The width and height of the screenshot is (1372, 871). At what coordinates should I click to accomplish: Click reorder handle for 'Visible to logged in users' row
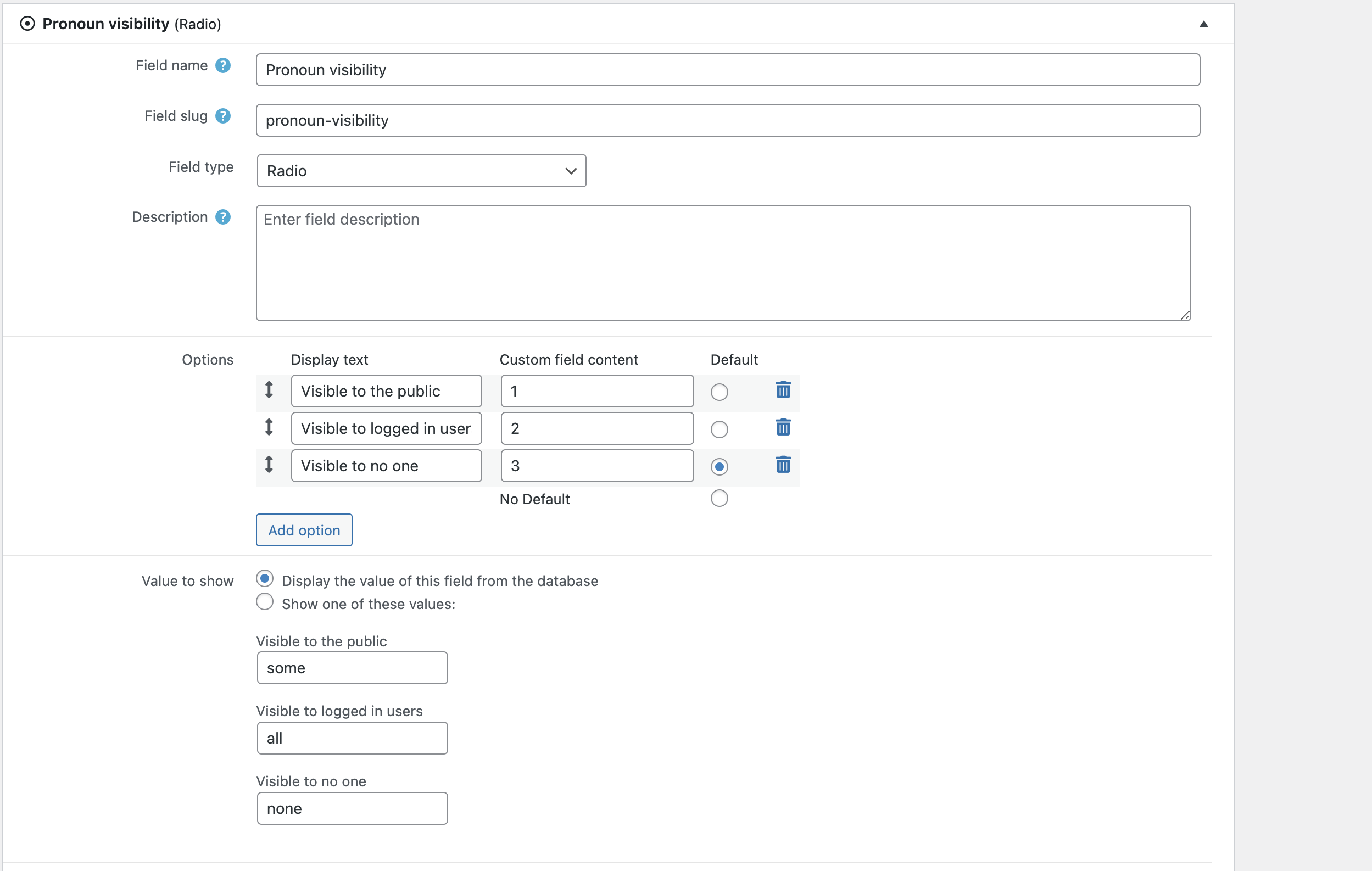click(269, 427)
